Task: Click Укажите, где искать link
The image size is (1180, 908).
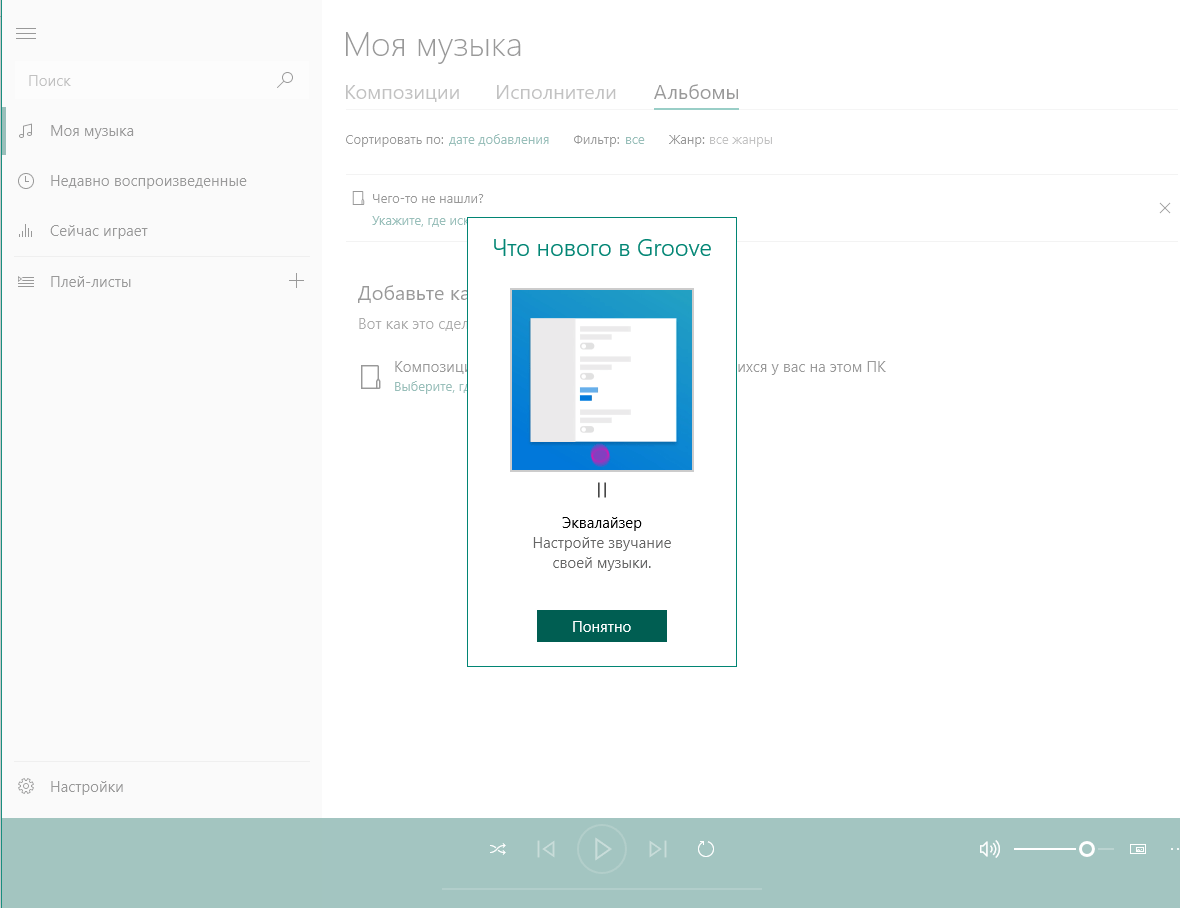Action: click(x=419, y=220)
